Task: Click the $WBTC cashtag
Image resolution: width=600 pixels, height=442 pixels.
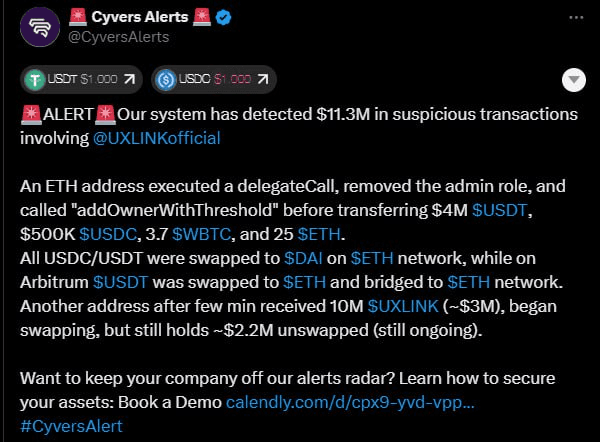Action: [x=202, y=234]
